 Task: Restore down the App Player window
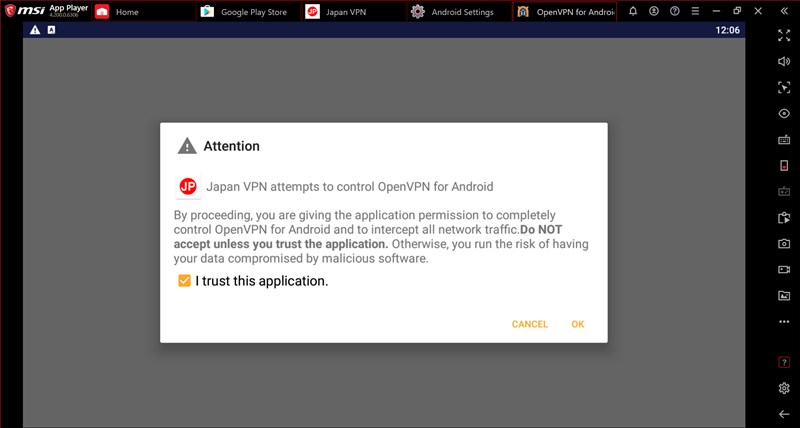pyautogui.click(x=737, y=11)
